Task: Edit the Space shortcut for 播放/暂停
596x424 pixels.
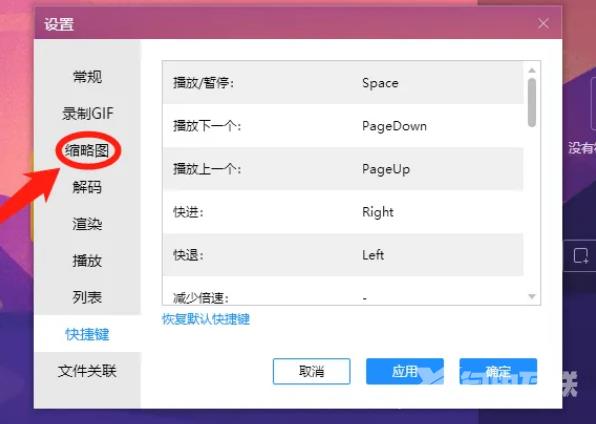Action: [380, 83]
